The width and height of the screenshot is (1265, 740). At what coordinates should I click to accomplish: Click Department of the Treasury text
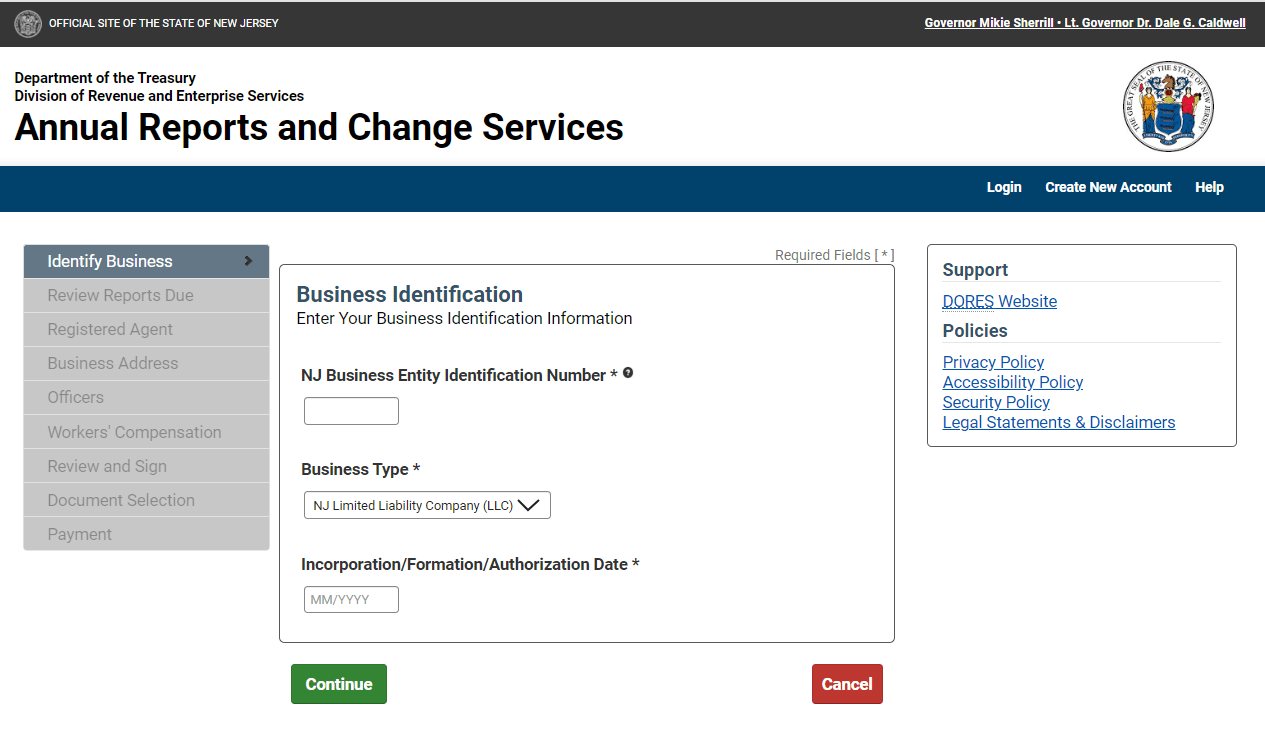[x=105, y=78]
